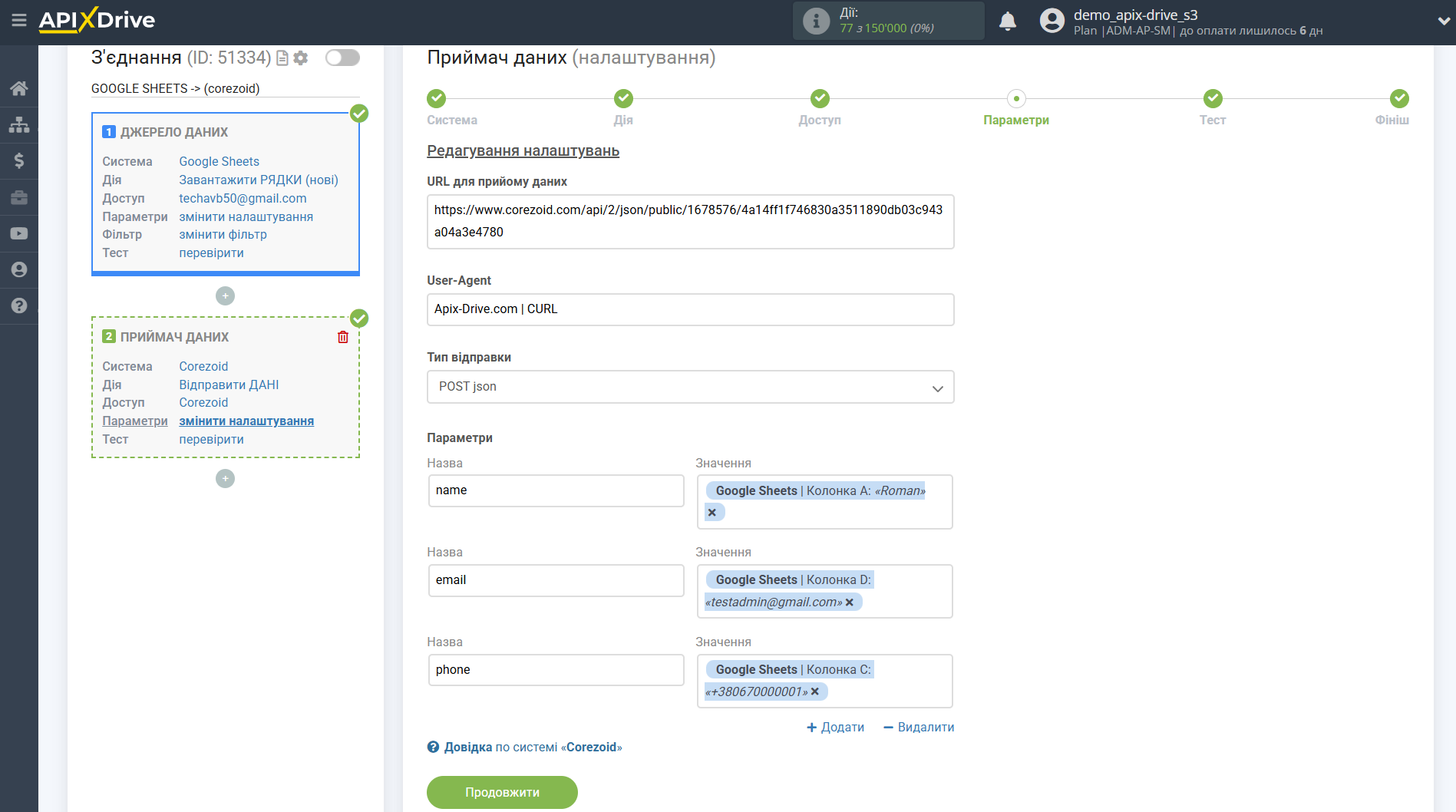Click the phone parameter field
Screen dimensions: 1456x812
[556, 670]
